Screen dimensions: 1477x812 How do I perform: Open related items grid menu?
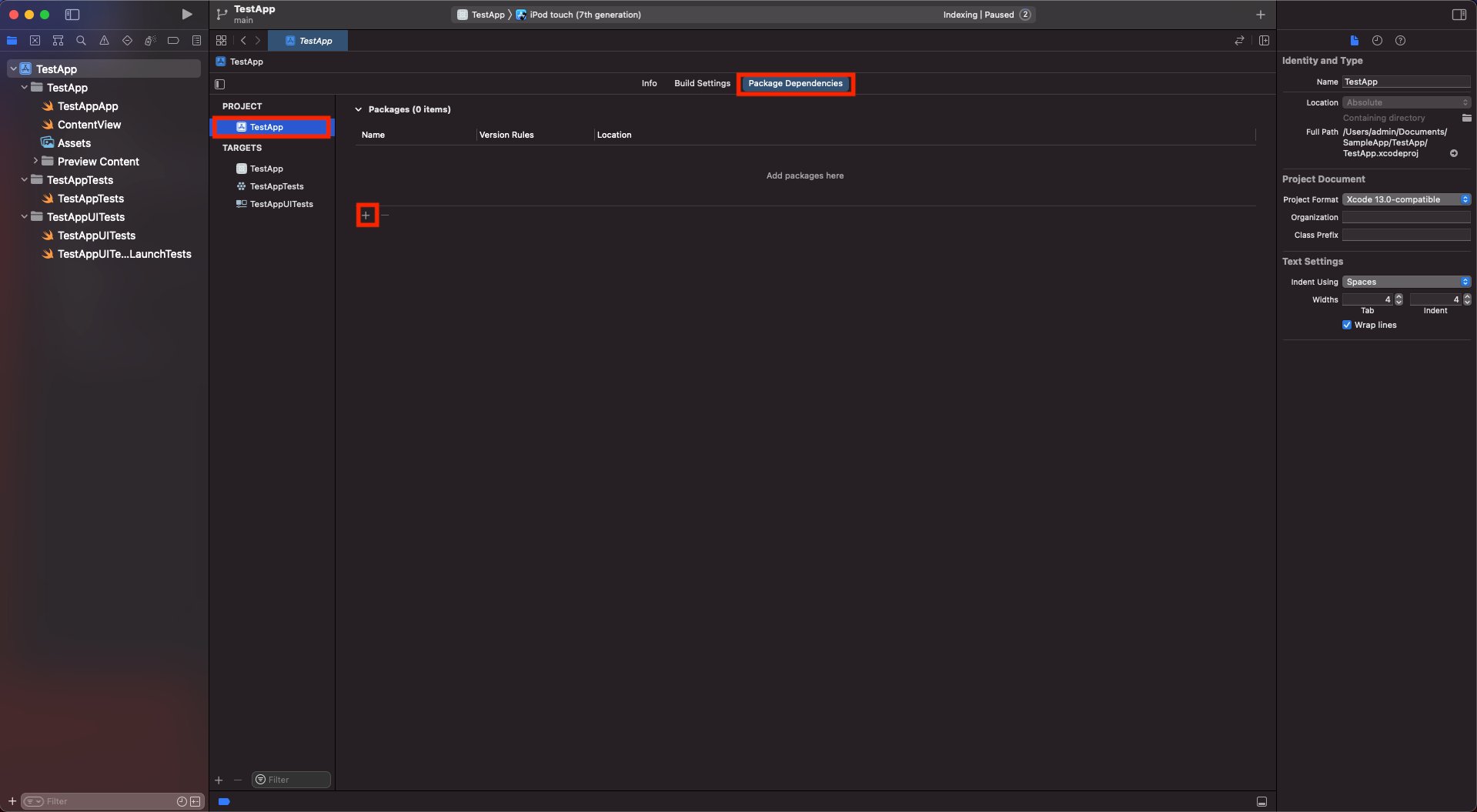[x=222, y=41]
